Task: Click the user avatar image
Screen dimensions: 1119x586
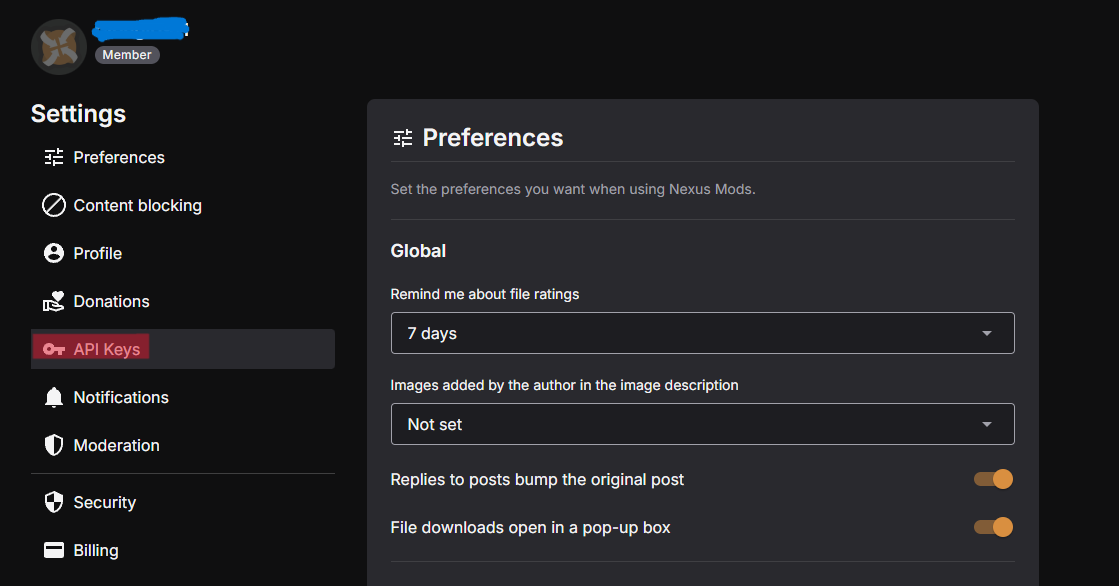Action: (x=58, y=47)
